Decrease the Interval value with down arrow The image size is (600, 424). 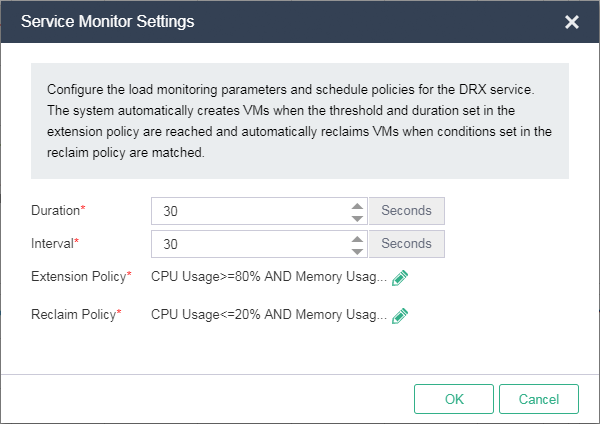coord(357,250)
